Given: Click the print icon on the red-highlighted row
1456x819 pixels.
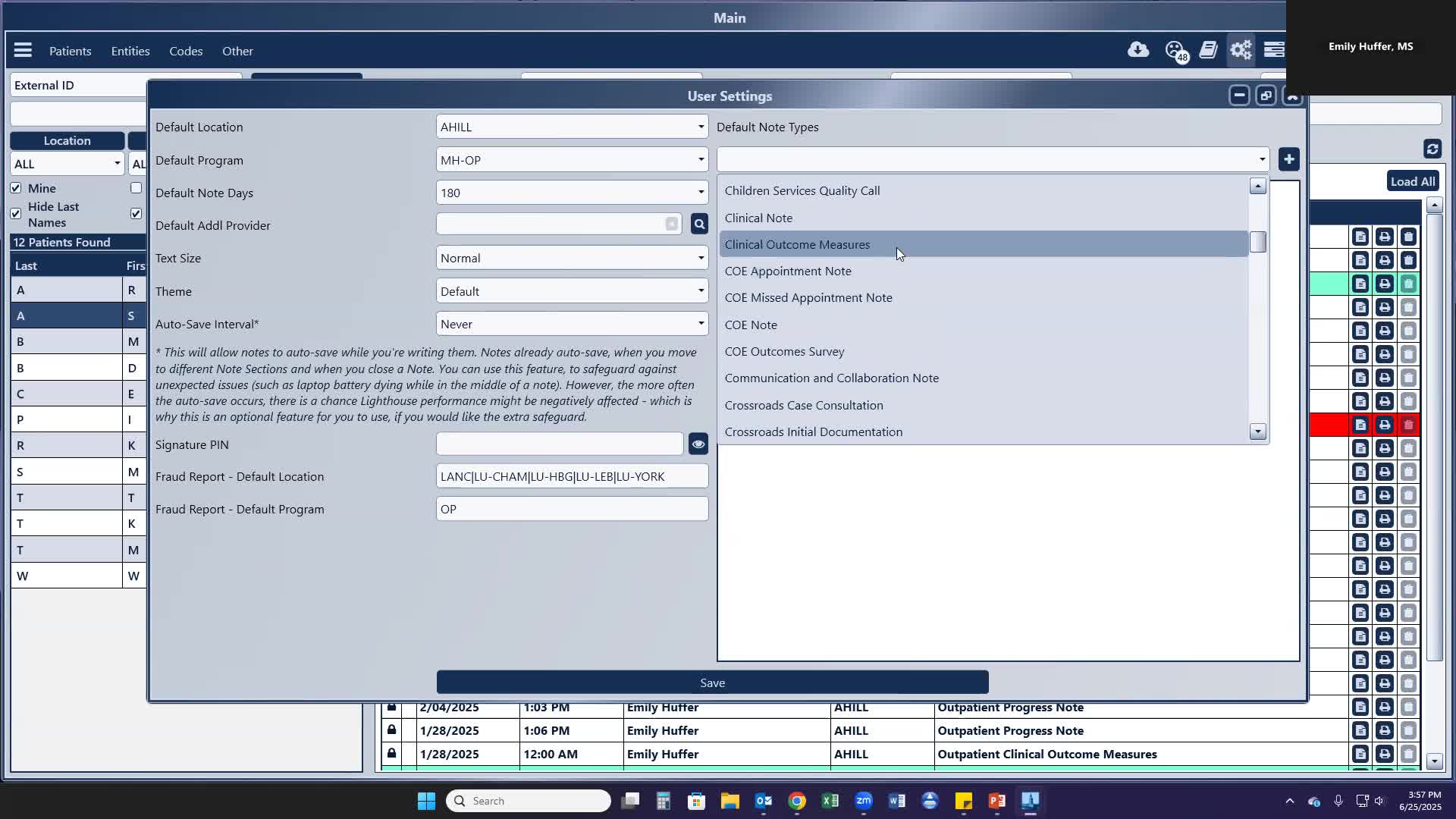Looking at the screenshot, I should pyautogui.click(x=1385, y=425).
